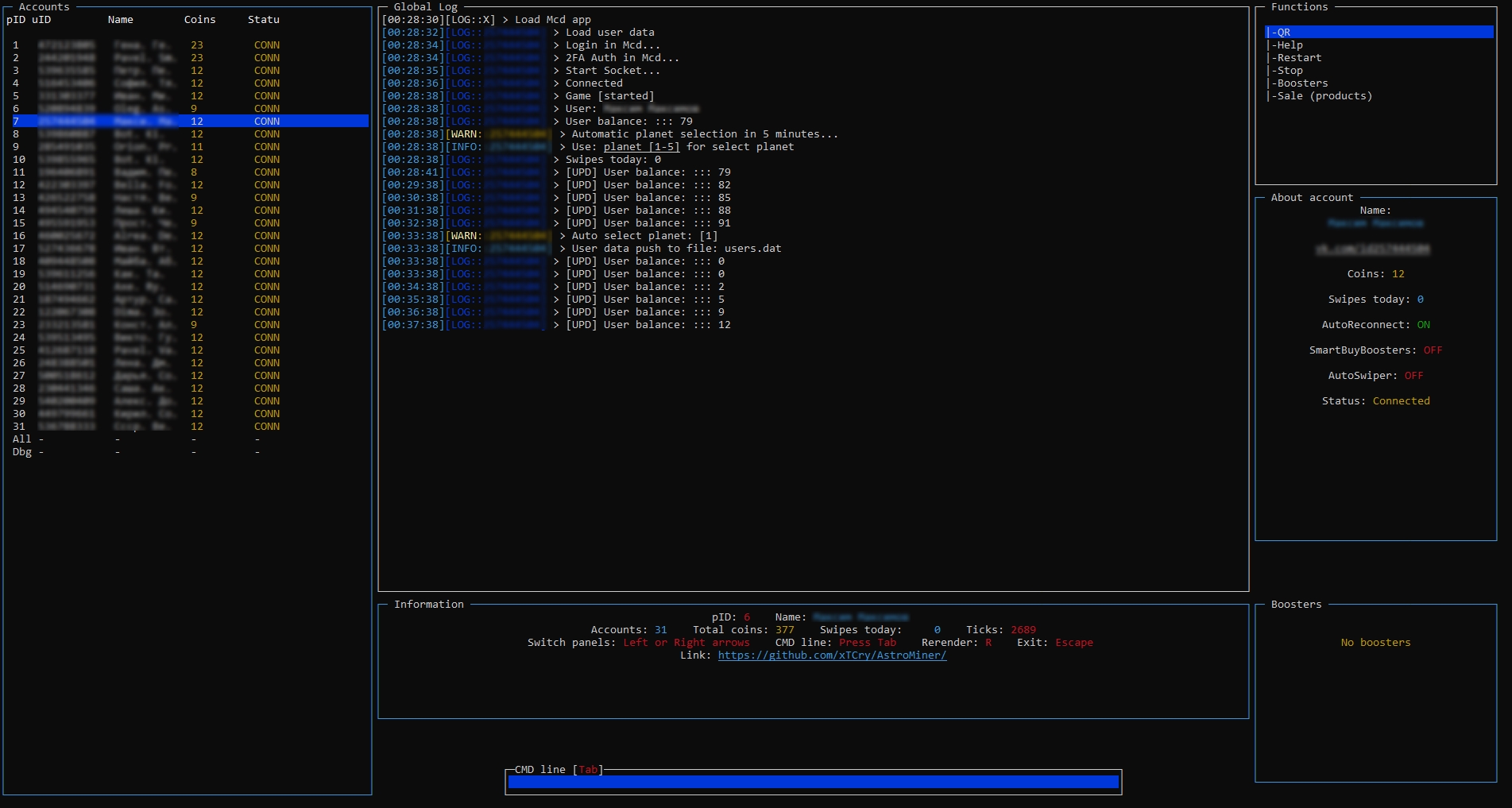Select account row with pID 31
This screenshot has width=1512, height=808.
[x=188, y=427]
